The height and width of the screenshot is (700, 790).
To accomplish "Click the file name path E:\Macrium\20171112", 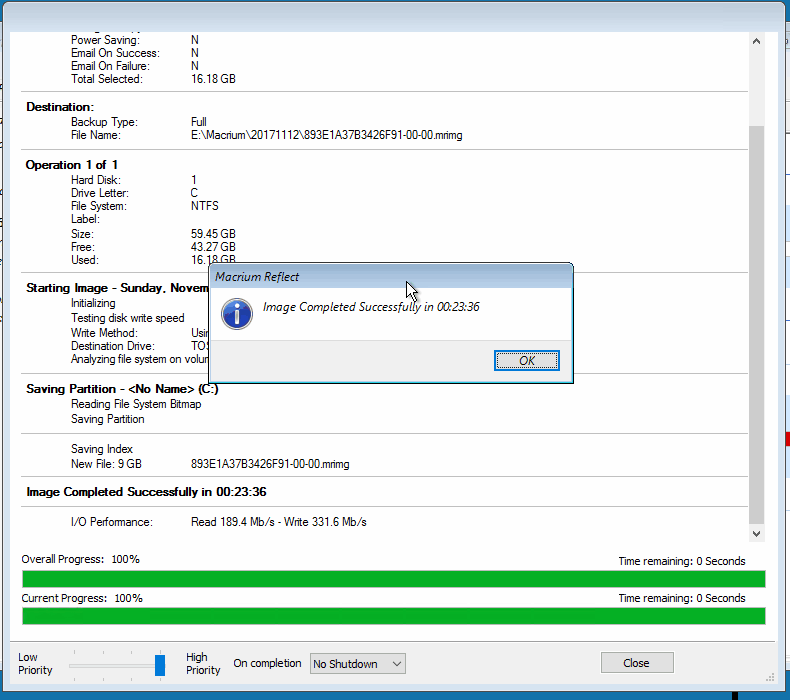I will tap(326, 135).
